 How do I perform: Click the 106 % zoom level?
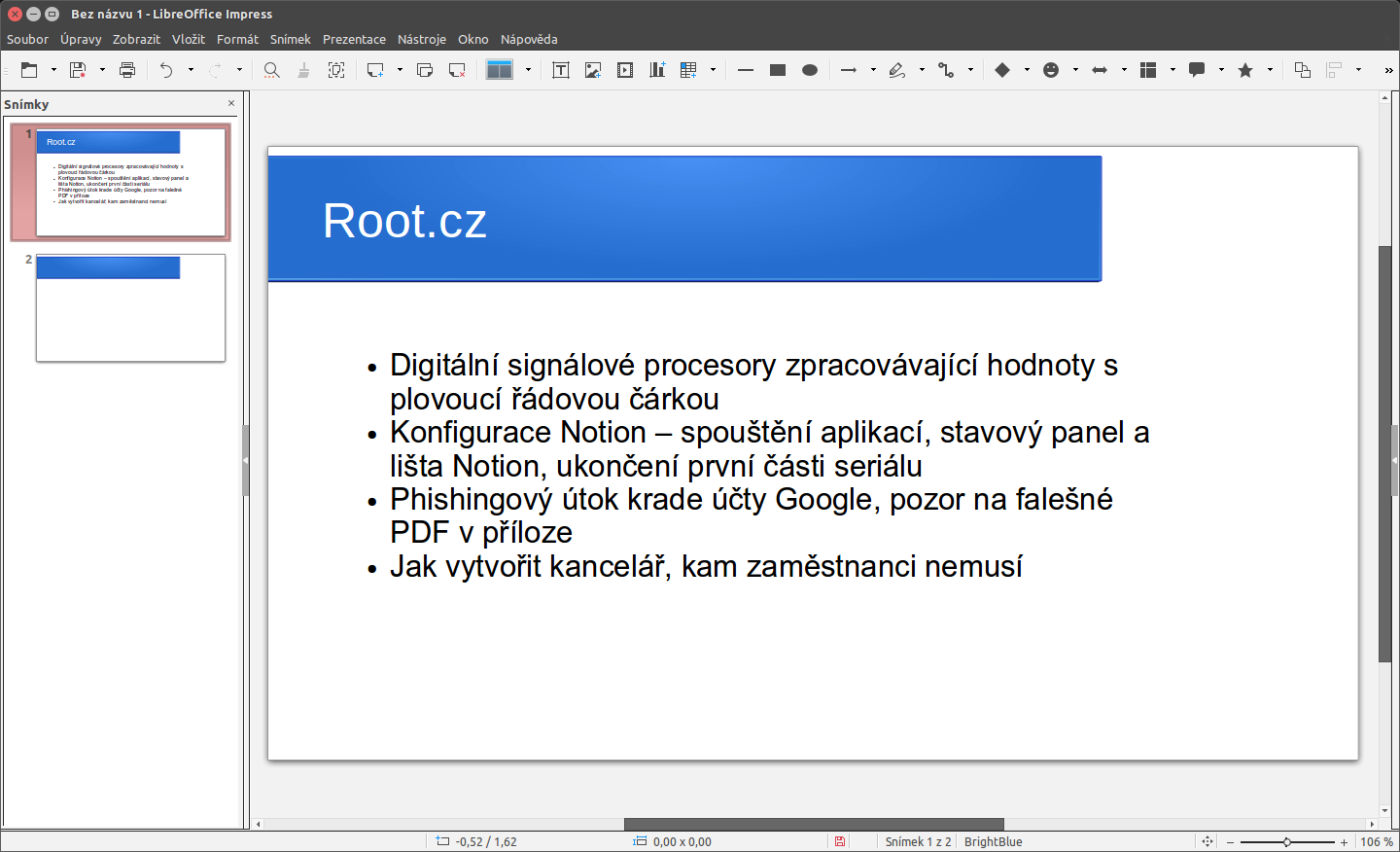pos(1377,842)
